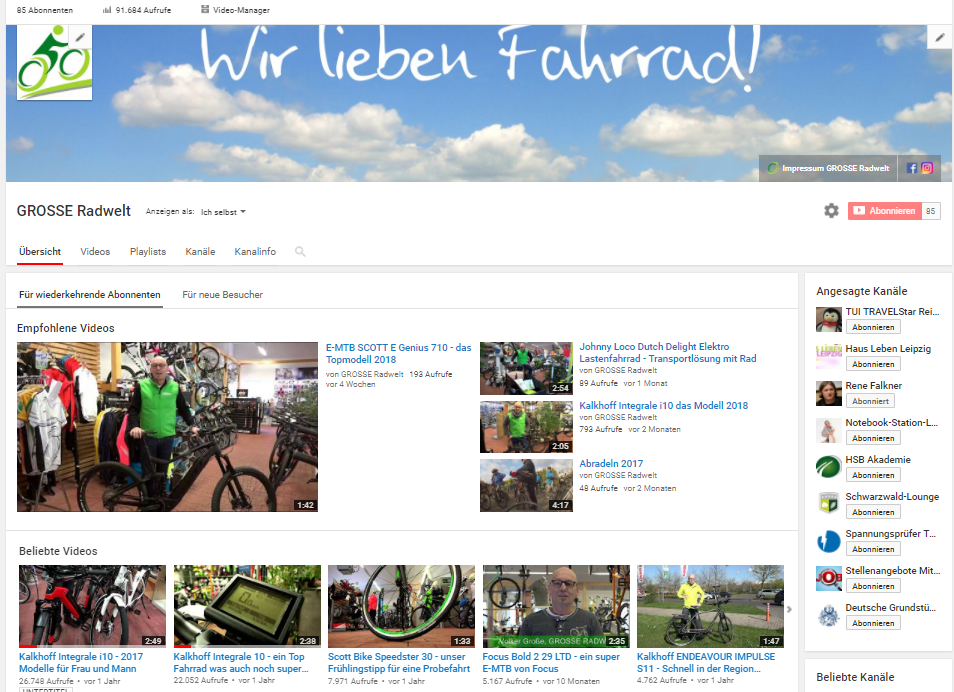This screenshot has width=954, height=692.
Task: Open 'Kalkhoff Integrale i10 das Modell 2018' link
Action: point(663,405)
